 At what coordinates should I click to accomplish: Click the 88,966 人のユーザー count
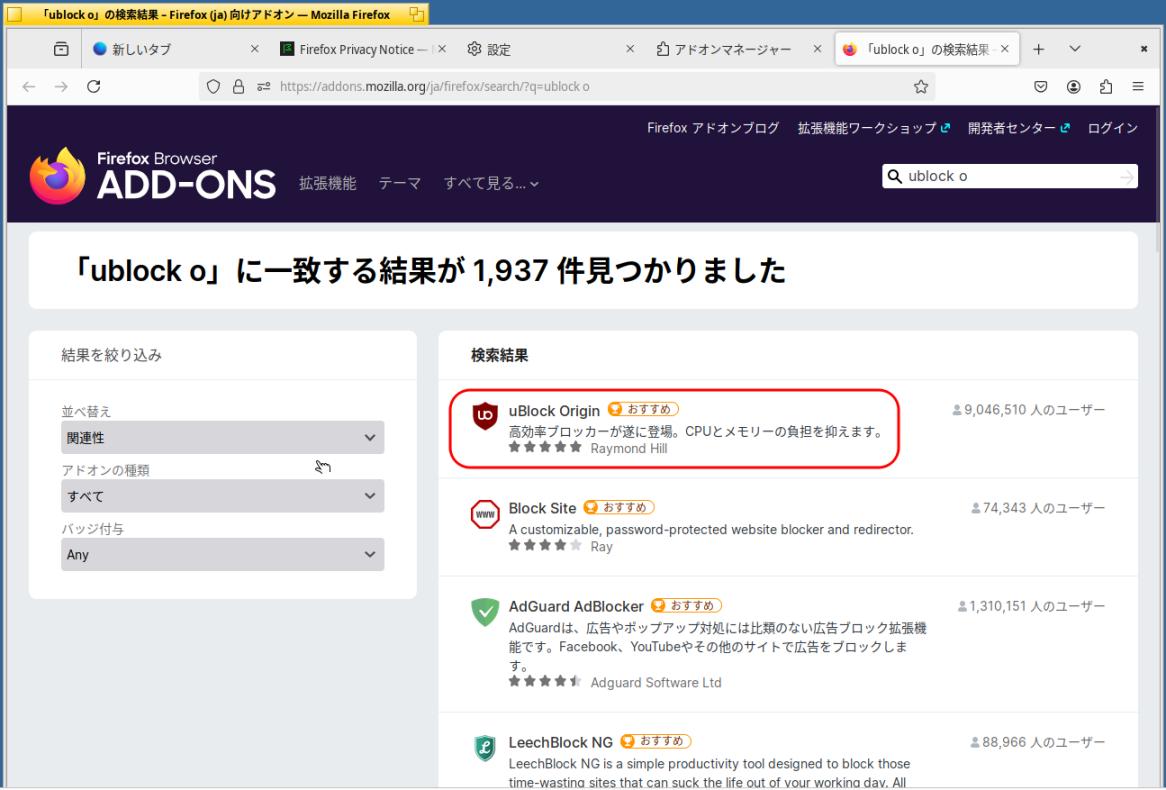(x=1038, y=742)
